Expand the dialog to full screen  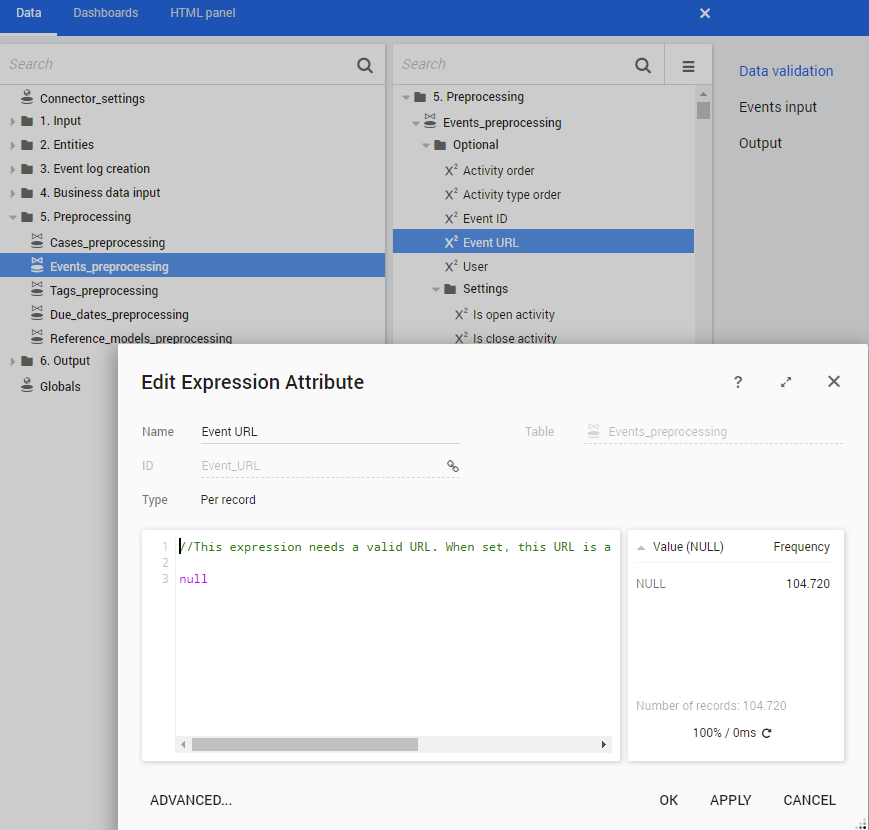pos(786,382)
